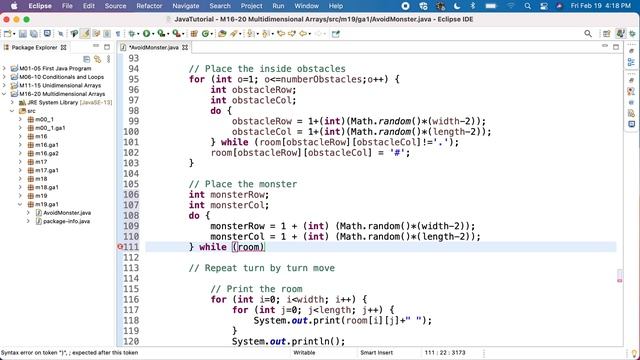Open the Run configurations dropdown arrow

pyautogui.click(x=153, y=34)
